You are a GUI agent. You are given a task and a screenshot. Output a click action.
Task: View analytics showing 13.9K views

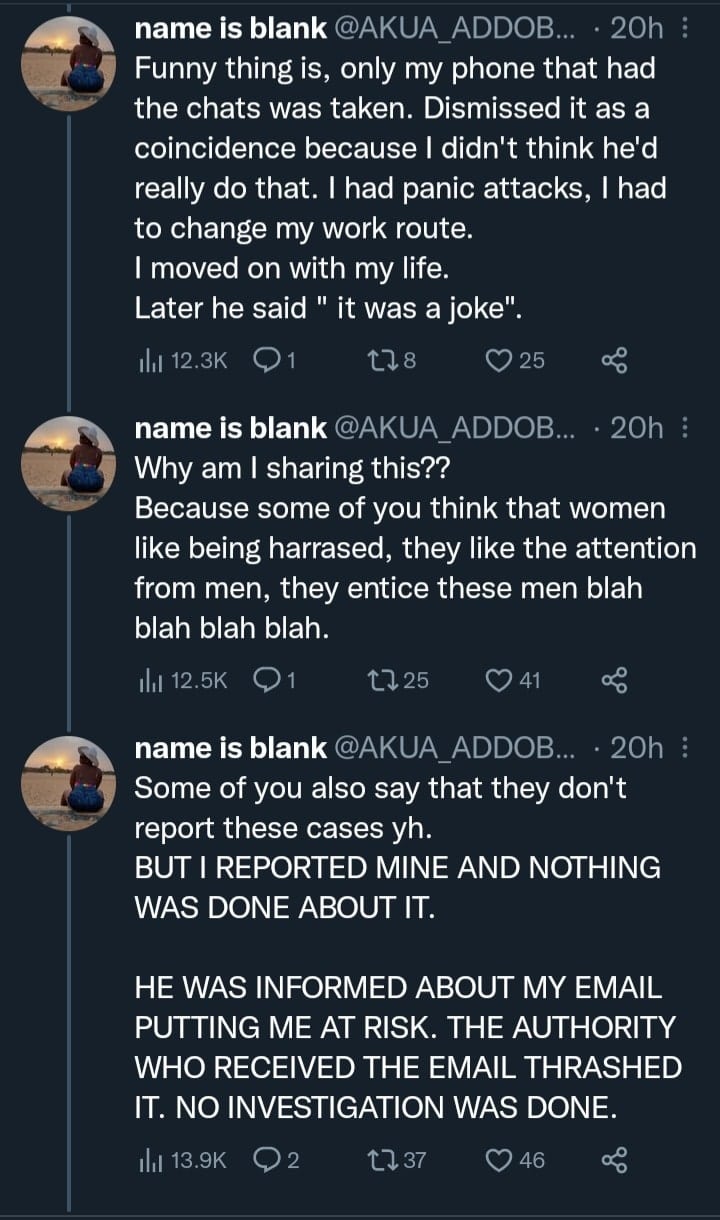(183, 1160)
